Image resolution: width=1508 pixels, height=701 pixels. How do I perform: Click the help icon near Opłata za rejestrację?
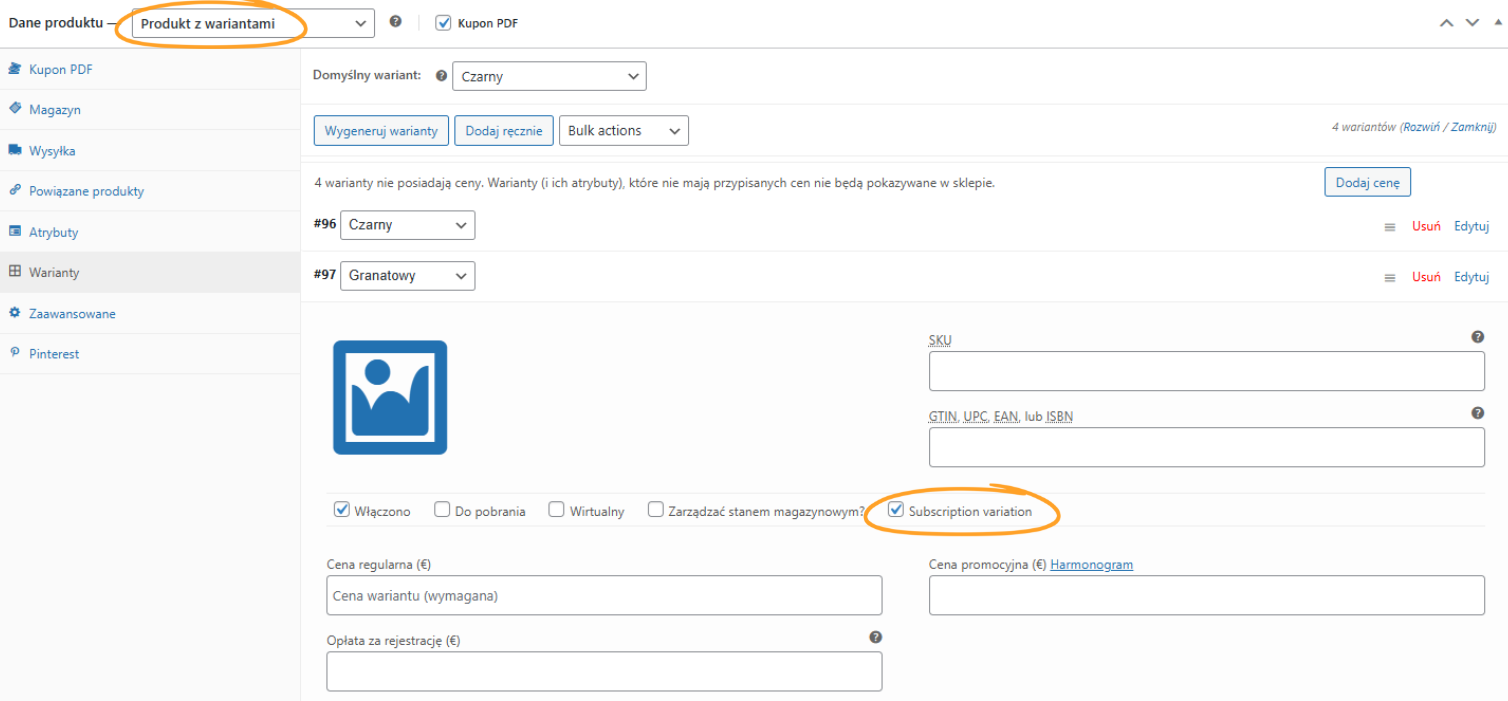[875, 636]
